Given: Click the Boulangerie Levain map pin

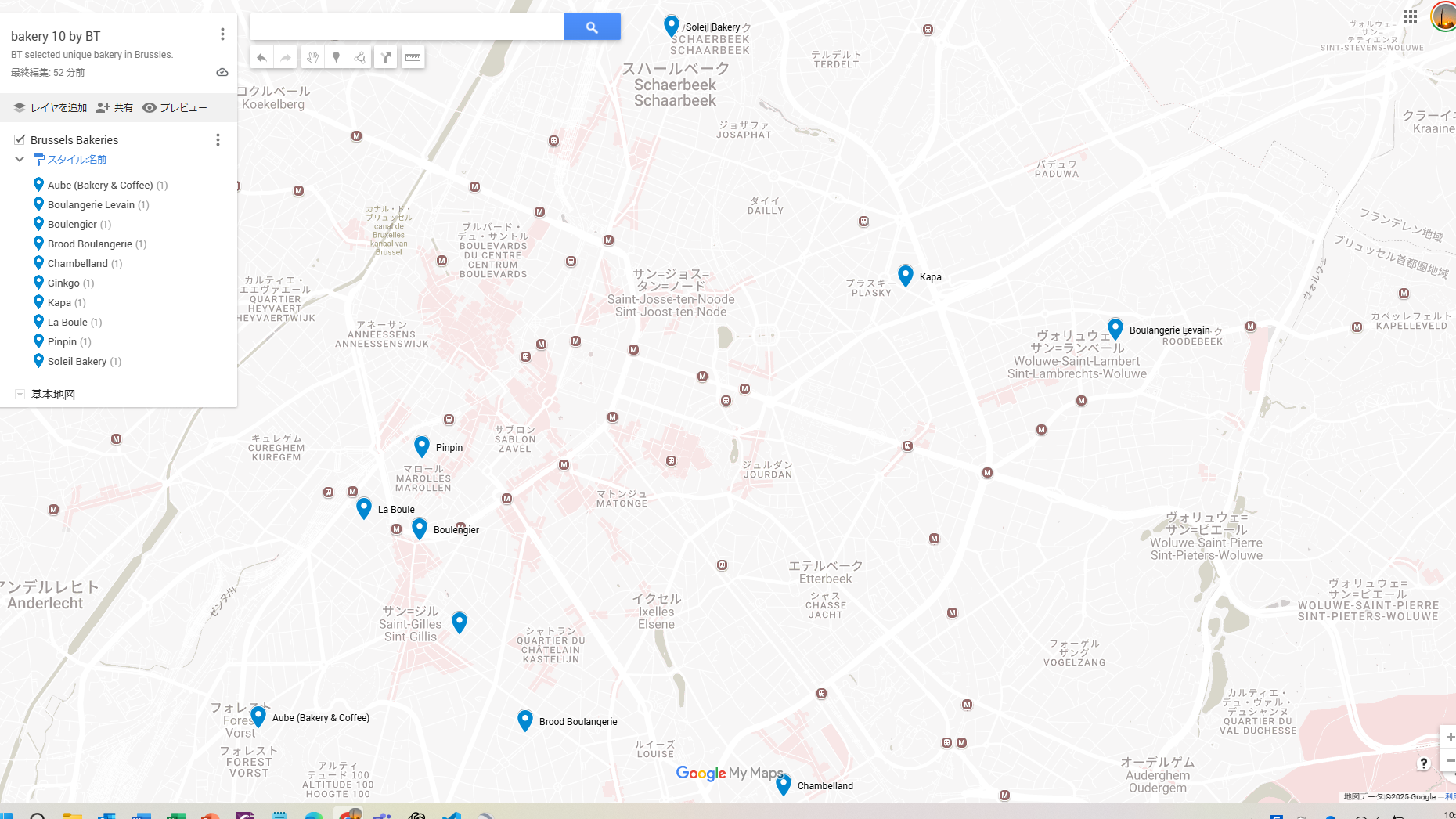Looking at the screenshot, I should 1115,329.
